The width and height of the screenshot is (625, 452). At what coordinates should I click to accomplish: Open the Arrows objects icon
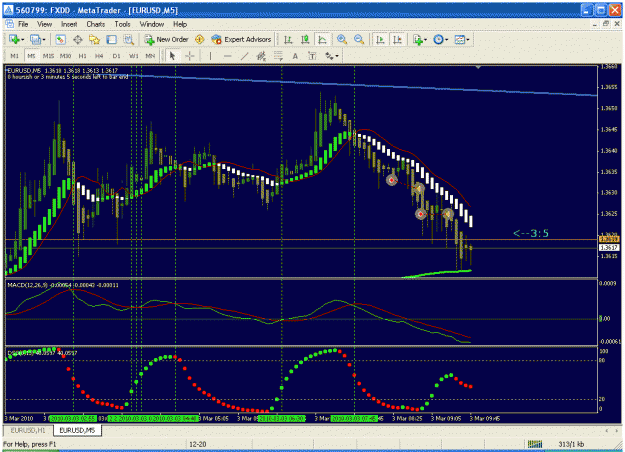click(329, 56)
